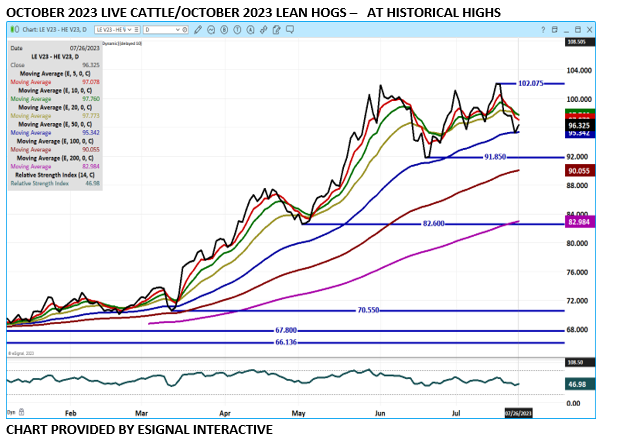Select the 91.850 support line label
This screenshot has height=447, width=618.
pyautogui.click(x=498, y=157)
